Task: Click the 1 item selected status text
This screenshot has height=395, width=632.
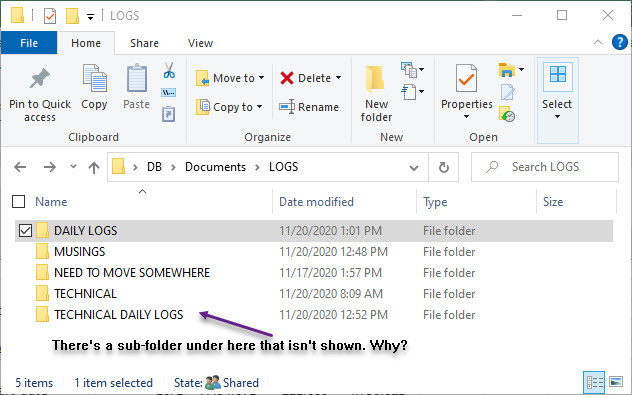Action: (113, 383)
